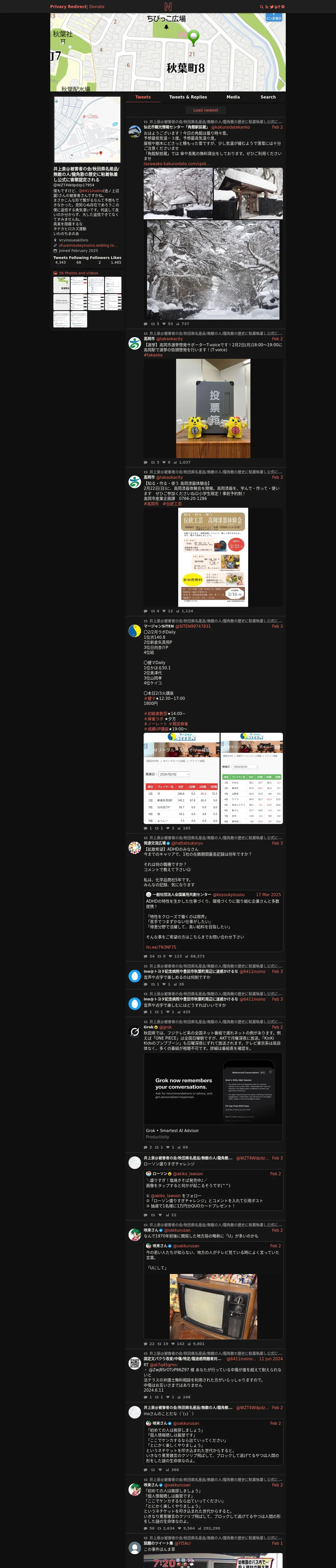Open the preferences gear icon
This screenshot has height=1568, width=336.
click(x=283, y=7)
